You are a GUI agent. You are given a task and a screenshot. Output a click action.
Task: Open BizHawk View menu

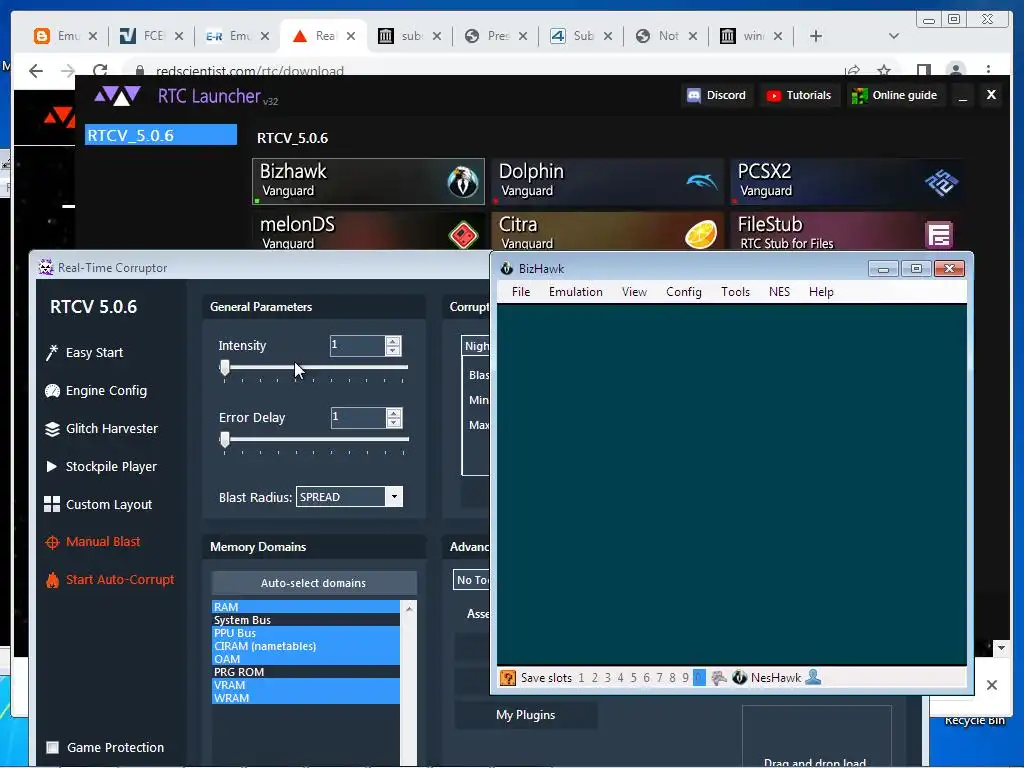pyautogui.click(x=634, y=292)
